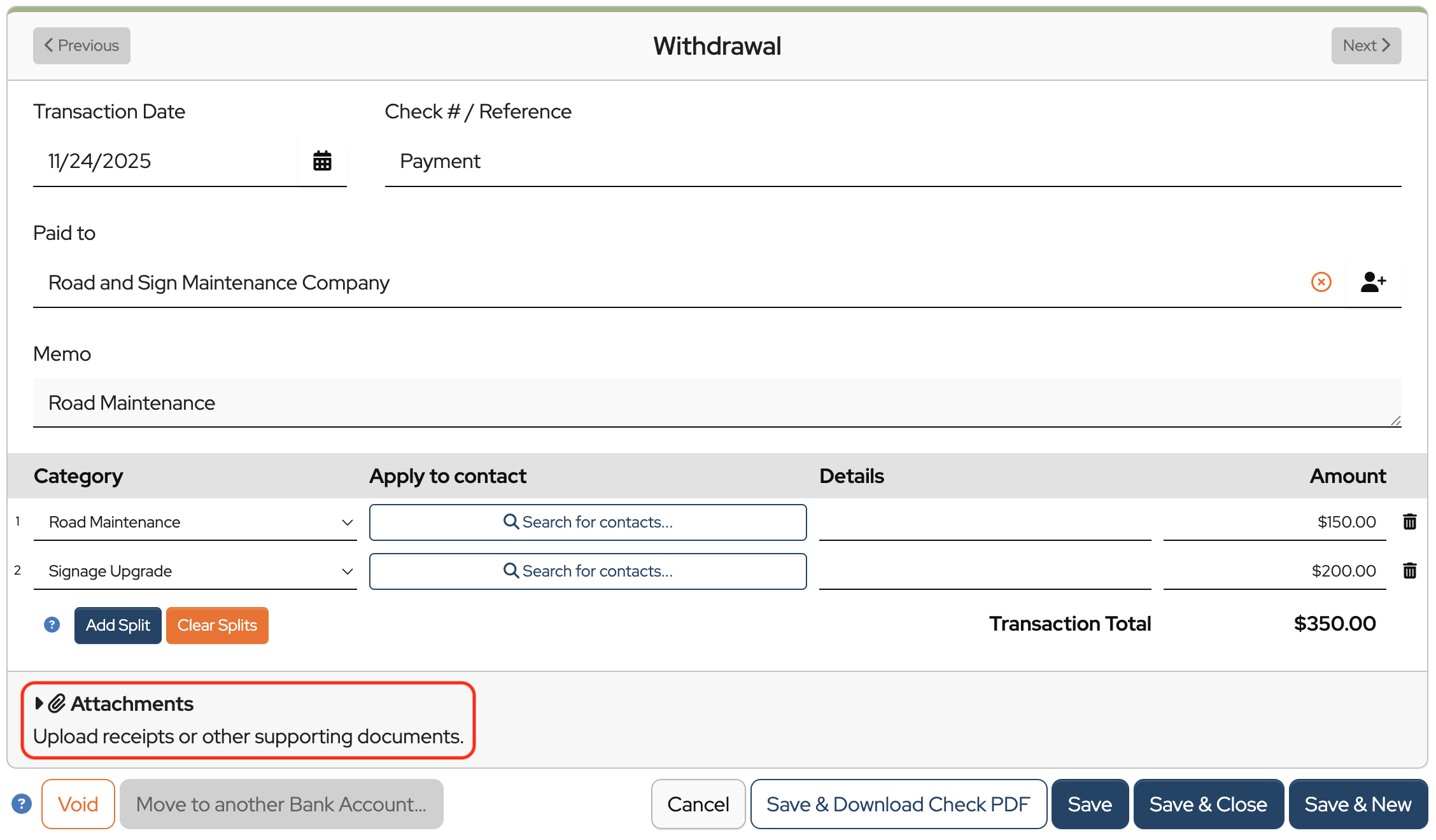Click the add new contact icon
Screen dimensions: 1436x840
(1372, 282)
